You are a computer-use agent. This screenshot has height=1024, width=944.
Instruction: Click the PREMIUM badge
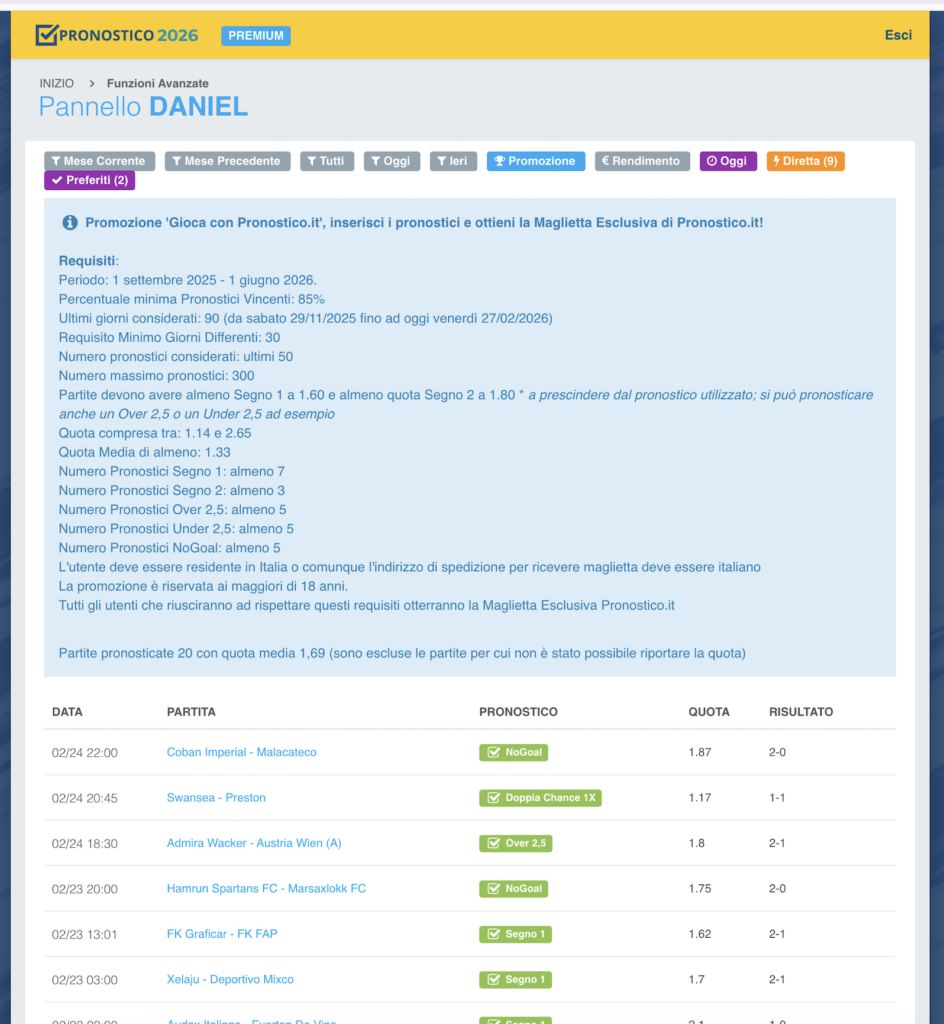tap(256, 36)
